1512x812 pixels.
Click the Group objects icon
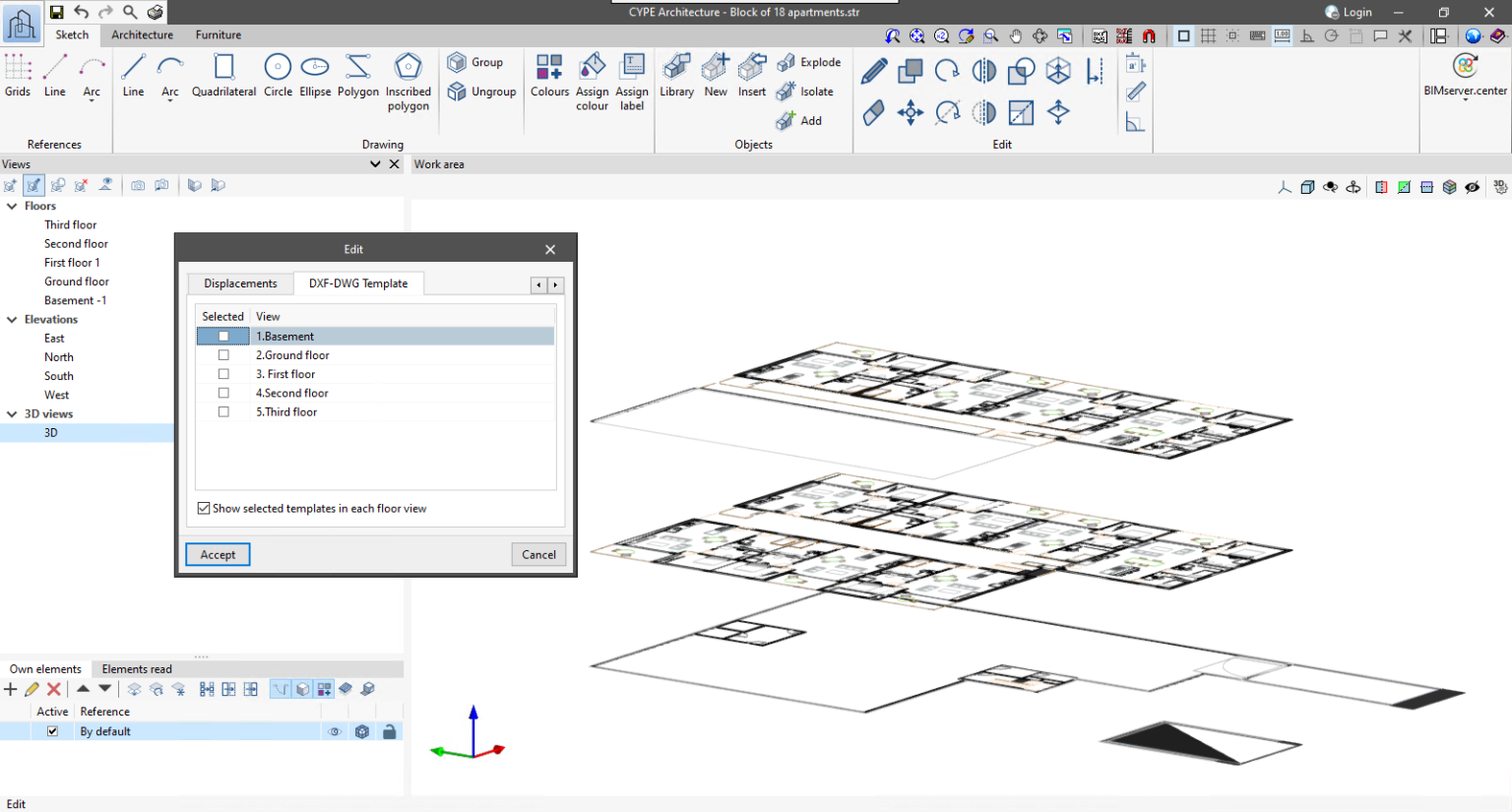tap(457, 63)
